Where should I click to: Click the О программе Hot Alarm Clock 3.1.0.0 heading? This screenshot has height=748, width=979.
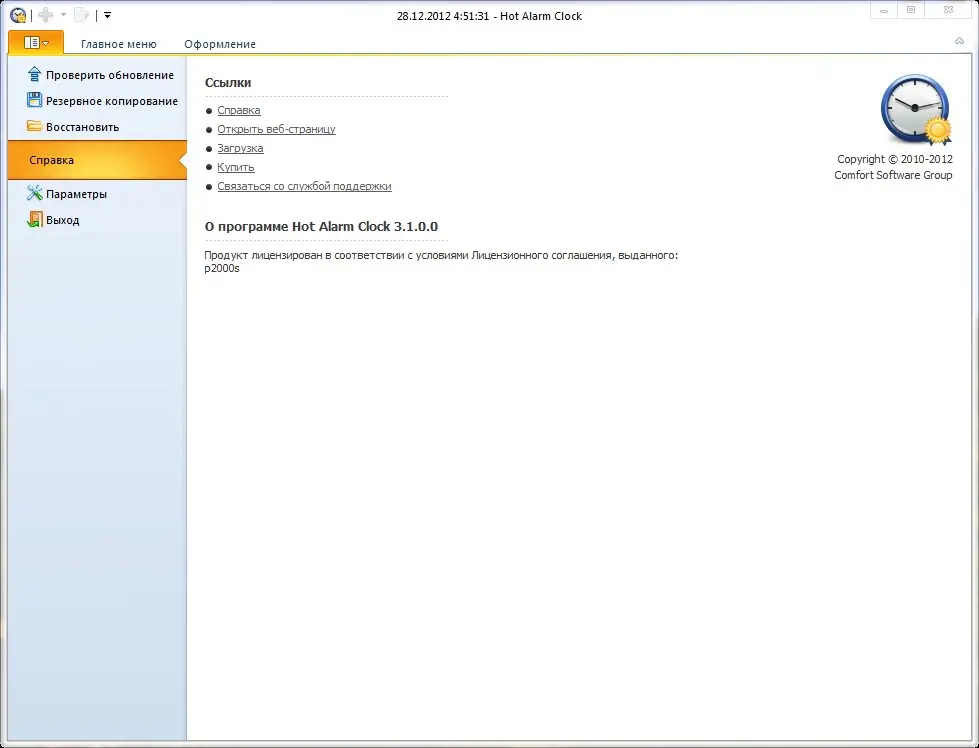(322, 227)
